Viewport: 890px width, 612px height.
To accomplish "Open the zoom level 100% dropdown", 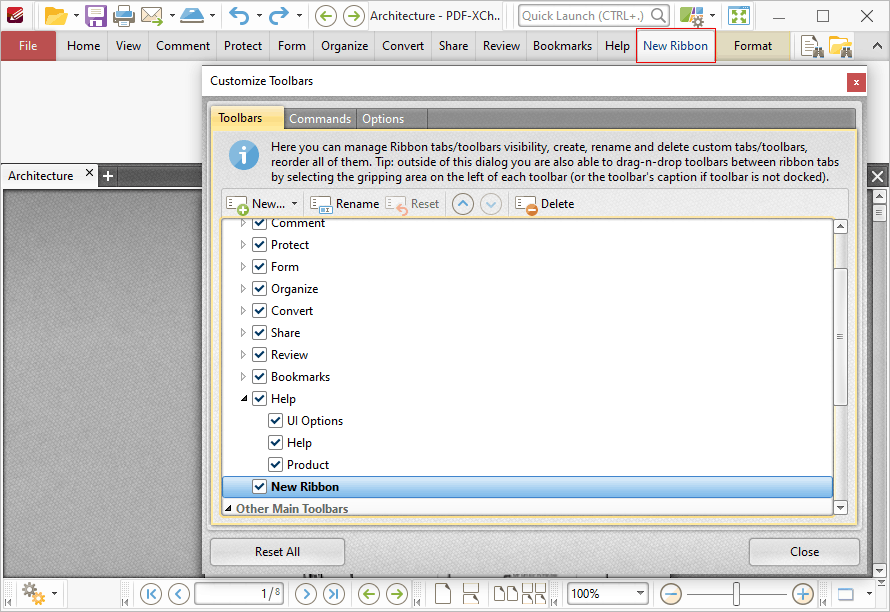I will (x=641, y=594).
